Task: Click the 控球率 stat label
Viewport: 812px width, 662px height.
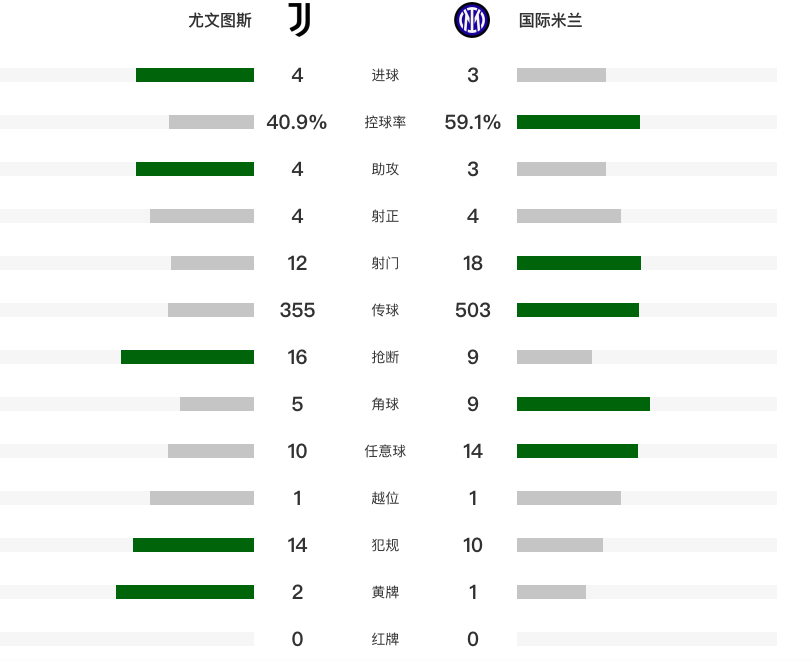Action: pos(385,122)
